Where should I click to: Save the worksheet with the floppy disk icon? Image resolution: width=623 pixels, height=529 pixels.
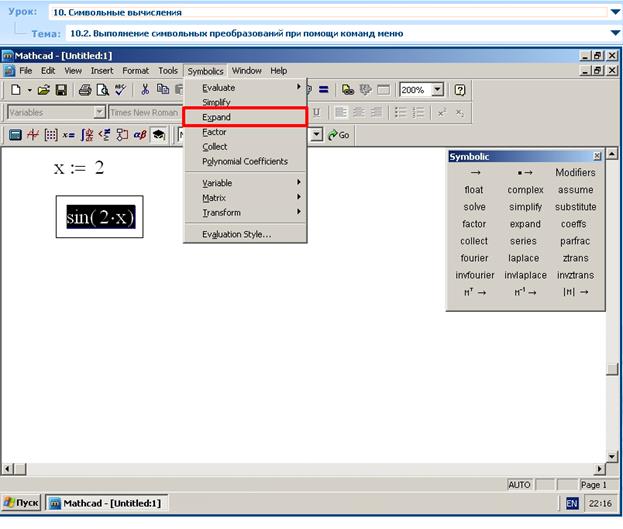(x=61, y=90)
